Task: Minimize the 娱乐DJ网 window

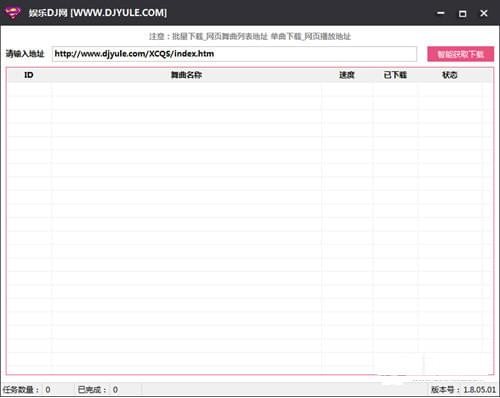Action: tap(441, 13)
